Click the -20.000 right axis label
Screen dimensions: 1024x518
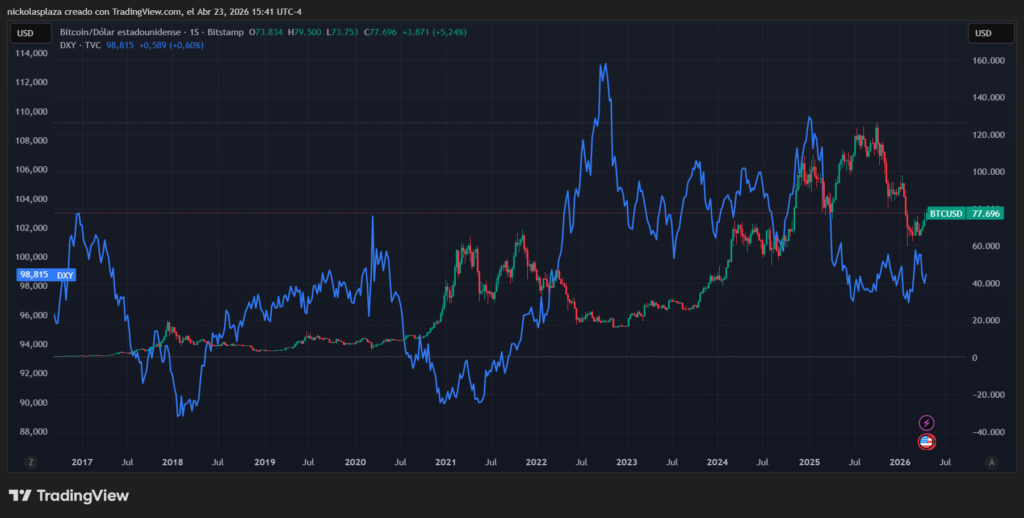pyautogui.click(x=989, y=395)
